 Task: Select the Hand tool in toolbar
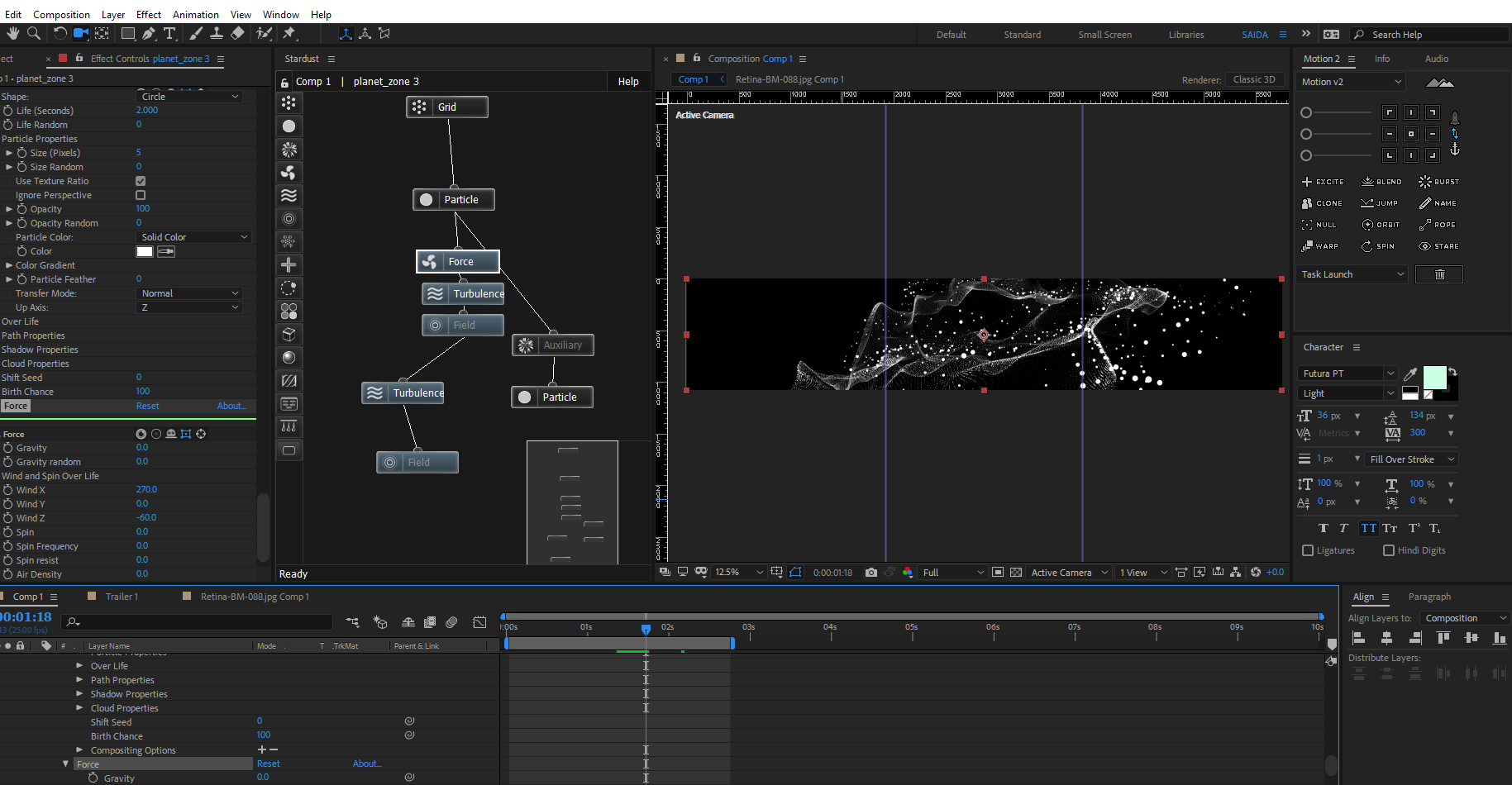coord(12,33)
